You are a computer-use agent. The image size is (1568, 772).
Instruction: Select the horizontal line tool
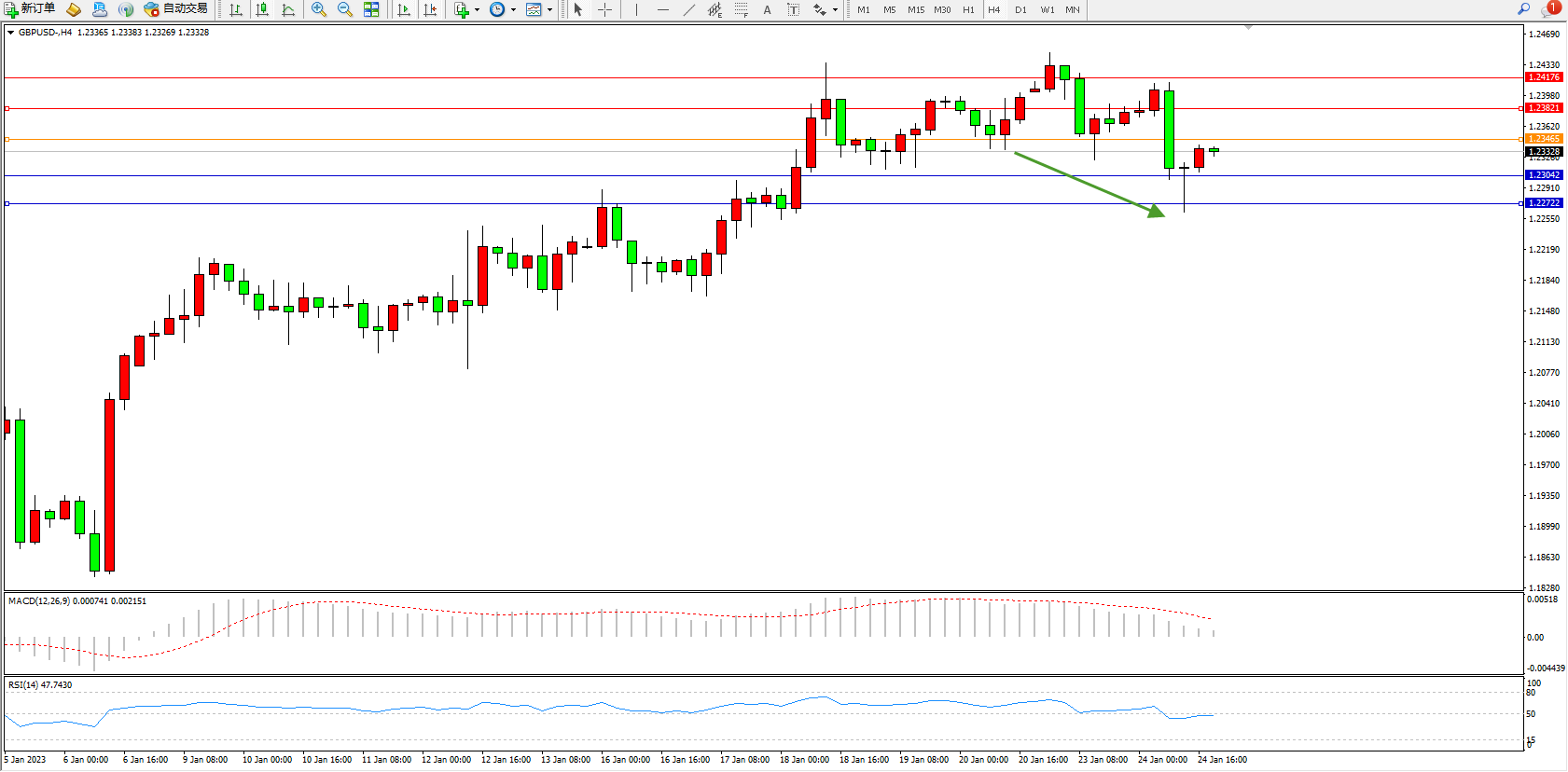click(662, 9)
